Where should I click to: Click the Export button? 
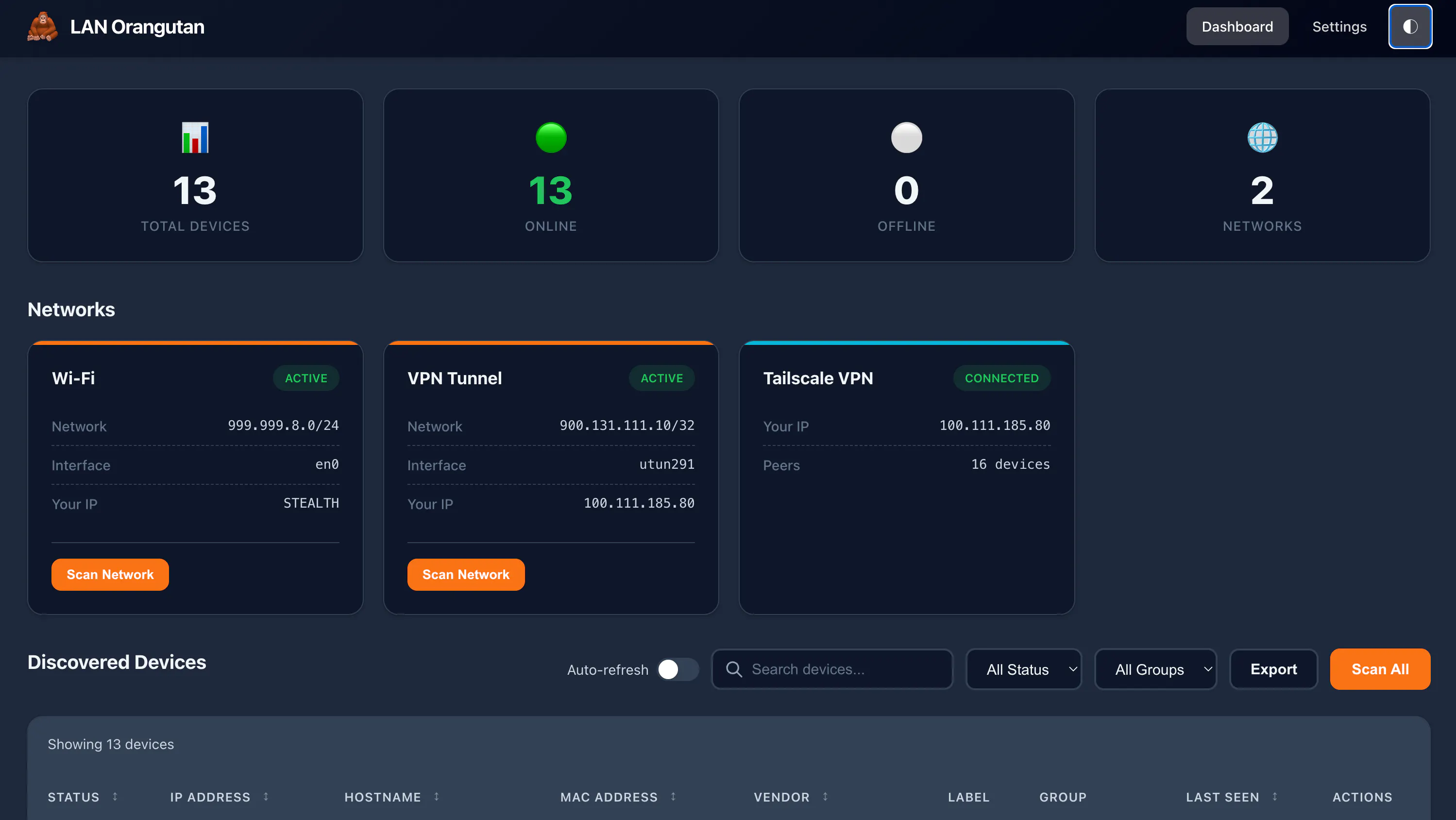pos(1273,669)
